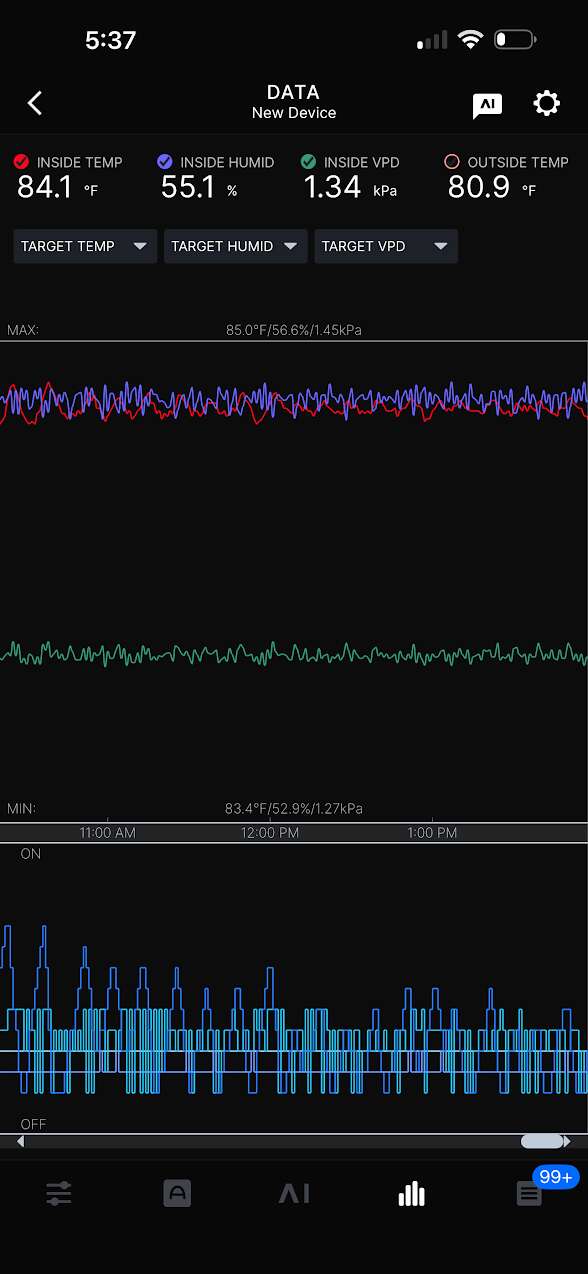Viewport: 588px width, 1274px height.
Task: Click the 5:37 clock in status bar
Action: [111, 40]
